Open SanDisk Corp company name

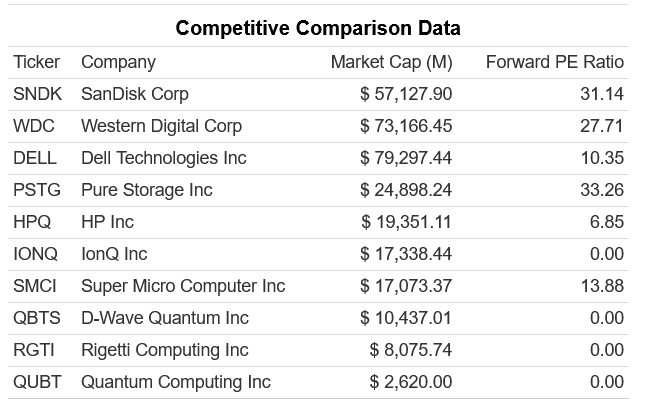[135, 94]
